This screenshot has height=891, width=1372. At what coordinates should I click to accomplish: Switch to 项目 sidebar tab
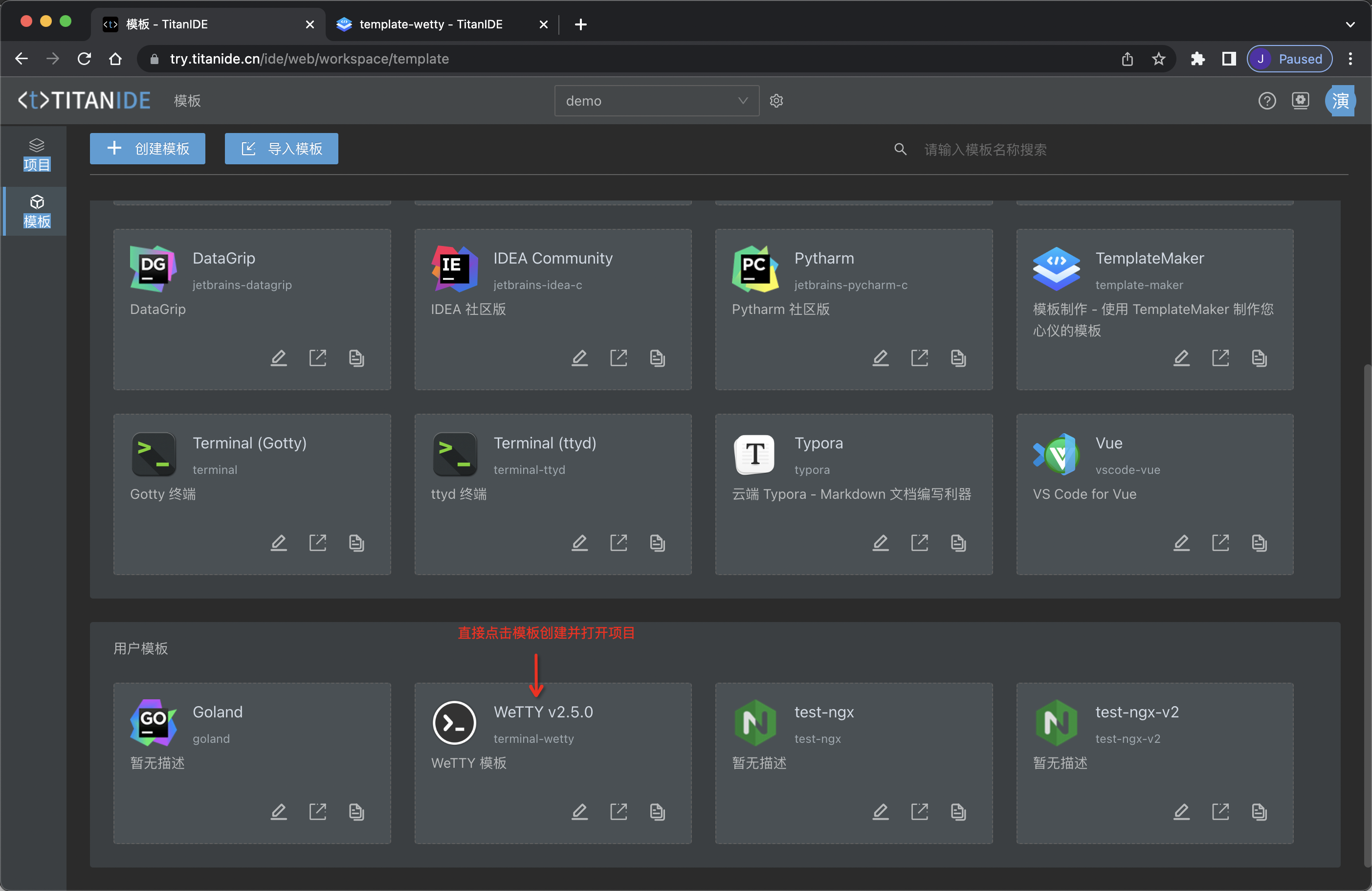pyautogui.click(x=36, y=155)
